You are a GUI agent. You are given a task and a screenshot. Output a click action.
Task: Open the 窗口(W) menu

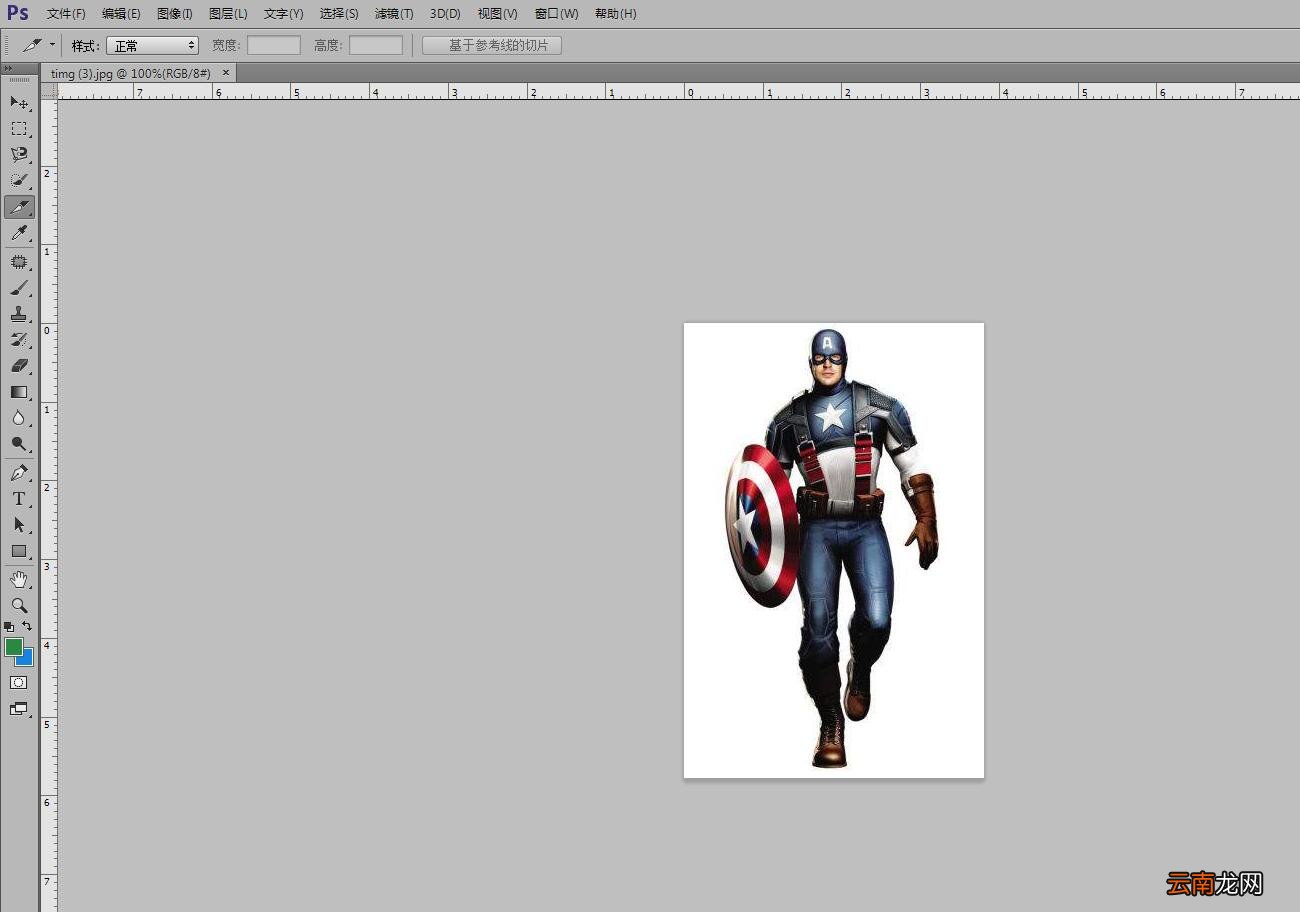pos(556,14)
